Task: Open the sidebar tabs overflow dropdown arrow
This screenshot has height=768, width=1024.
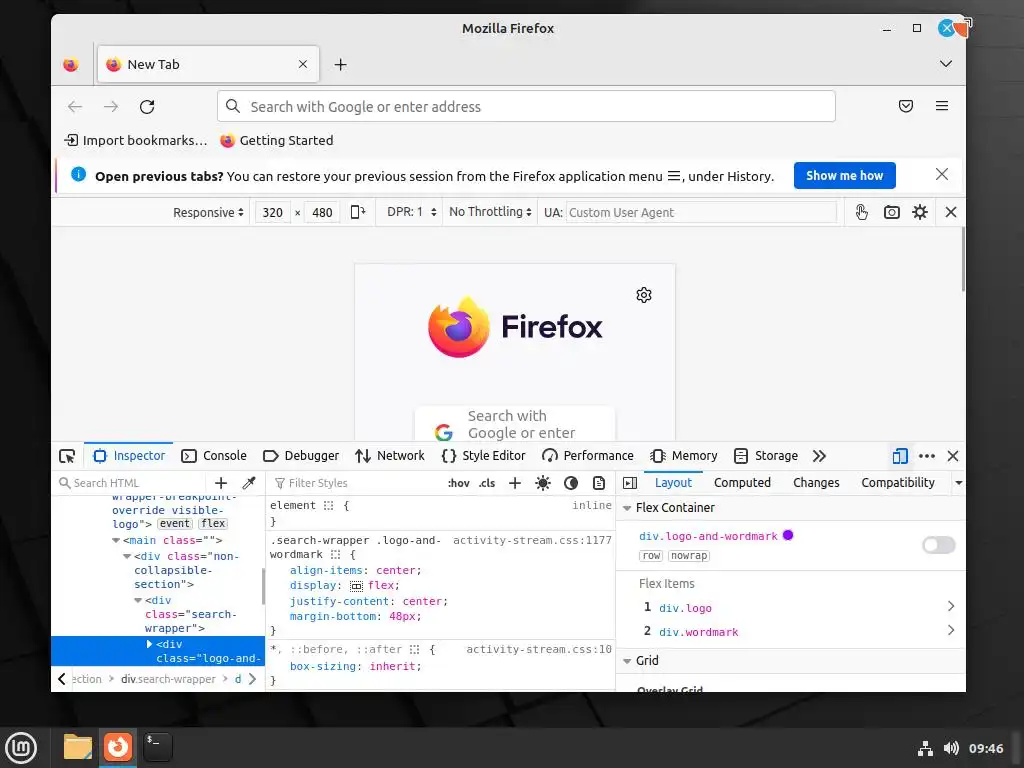Action: pyautogui.click(x=958, y=483)
